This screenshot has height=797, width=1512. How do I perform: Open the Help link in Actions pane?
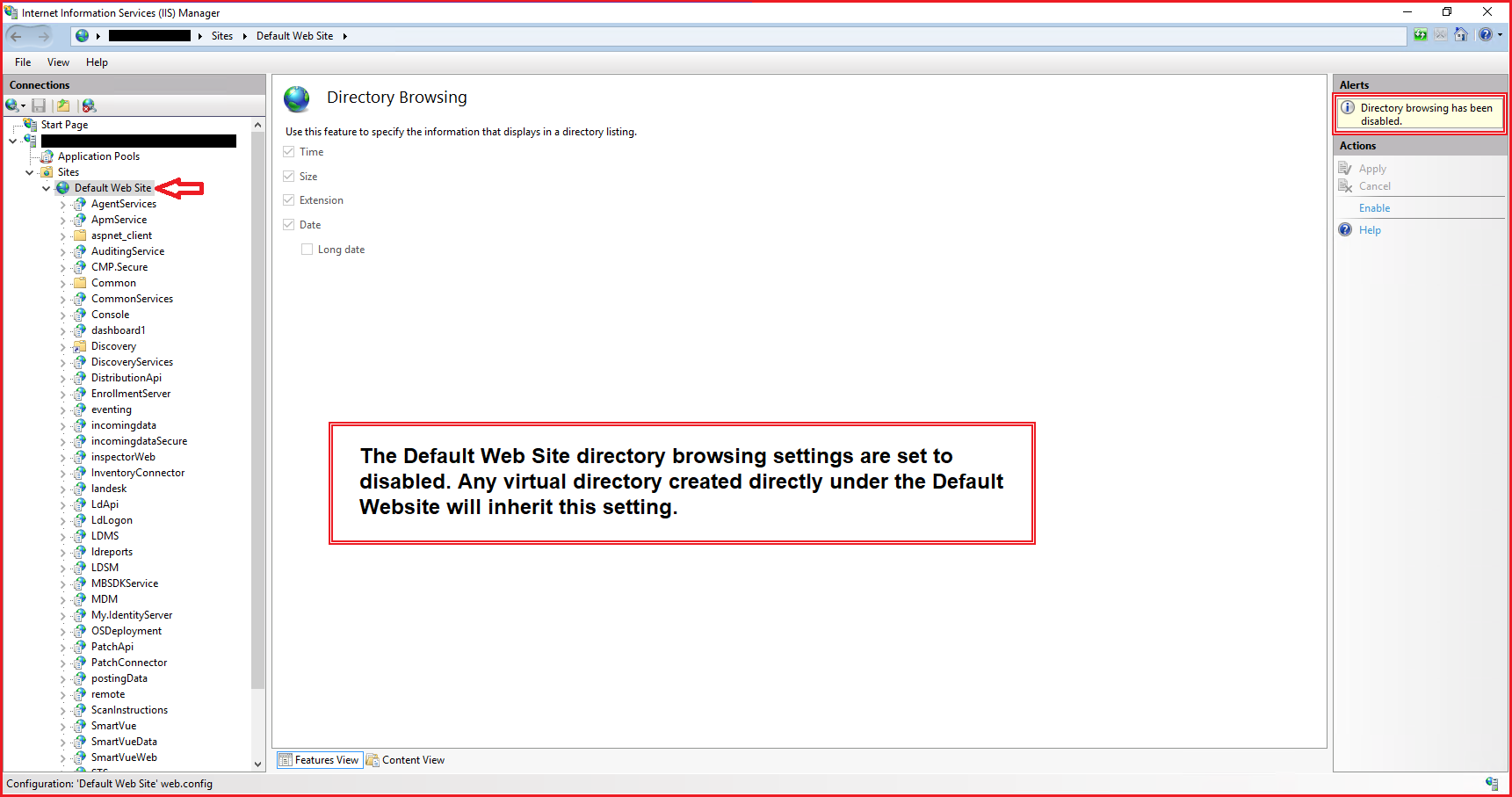pyautogui.click(x=1370, y=230)
